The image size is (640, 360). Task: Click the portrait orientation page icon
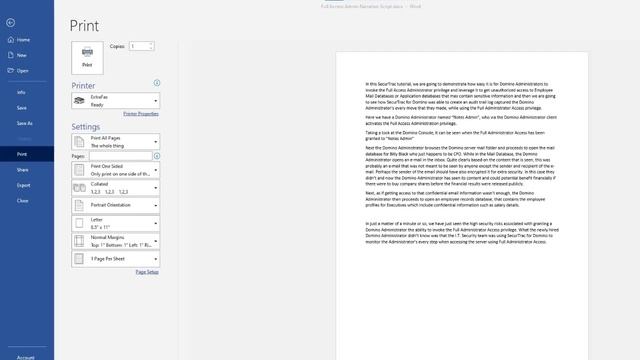click(x=79, y=205)
